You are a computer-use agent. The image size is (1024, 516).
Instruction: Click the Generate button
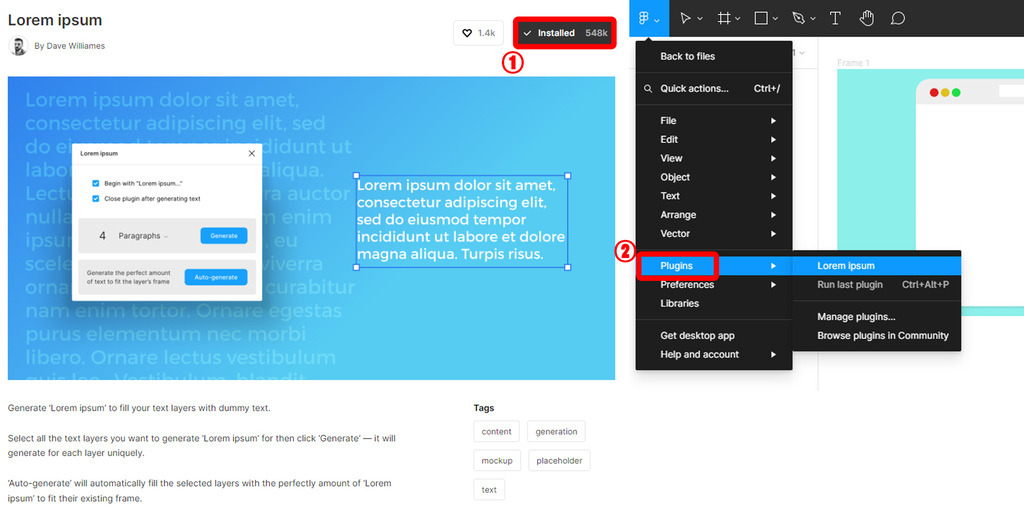tap(224, 236)
